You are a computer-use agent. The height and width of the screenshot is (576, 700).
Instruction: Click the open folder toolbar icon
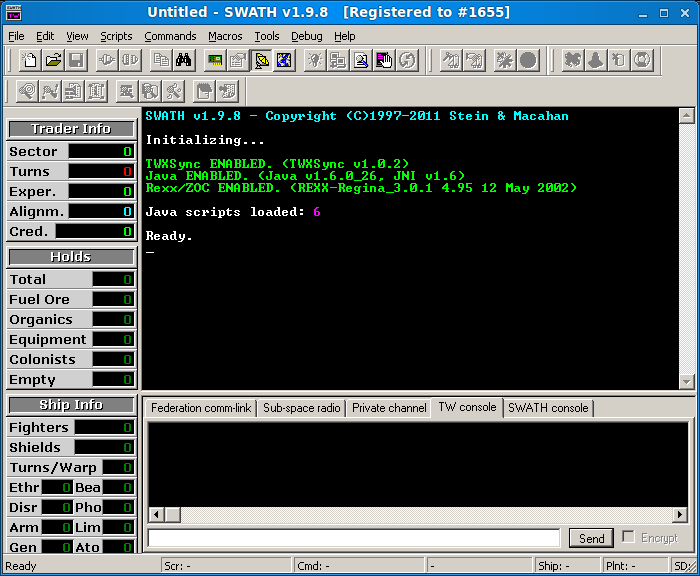(53, 61)
